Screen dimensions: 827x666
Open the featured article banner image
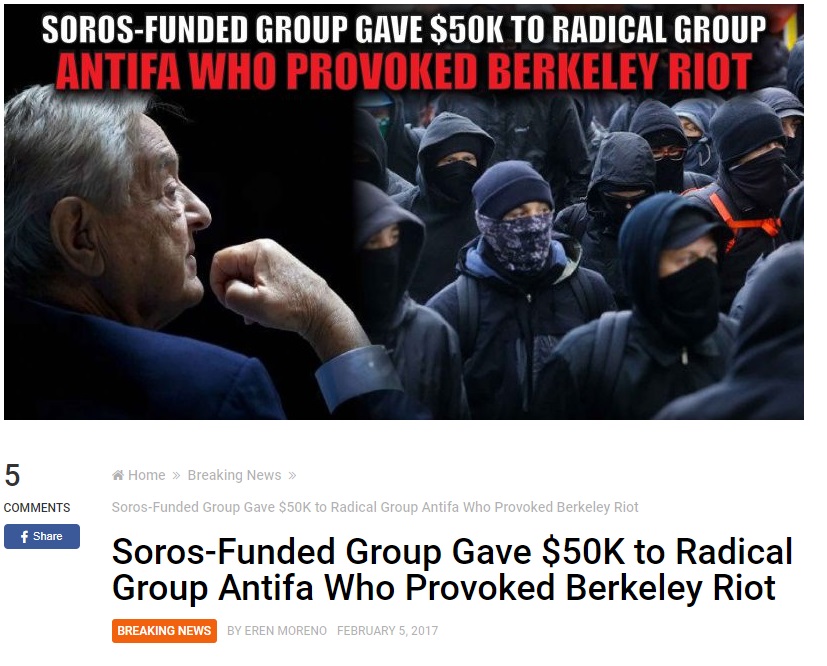click(404, 212)
